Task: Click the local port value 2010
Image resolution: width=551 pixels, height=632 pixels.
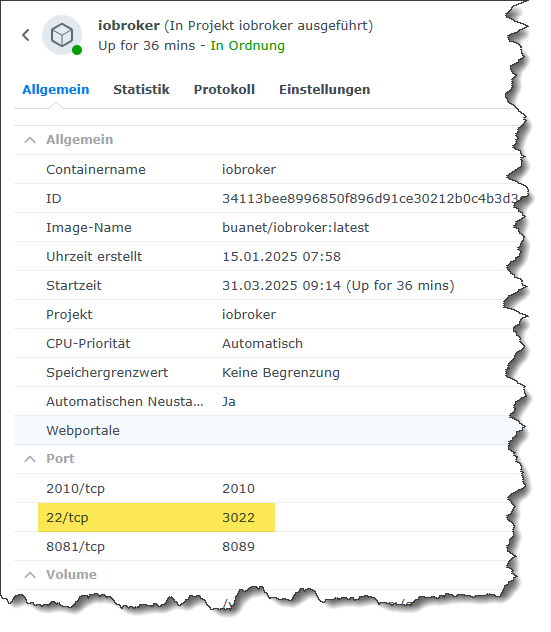Action: (x=238, y=489)
